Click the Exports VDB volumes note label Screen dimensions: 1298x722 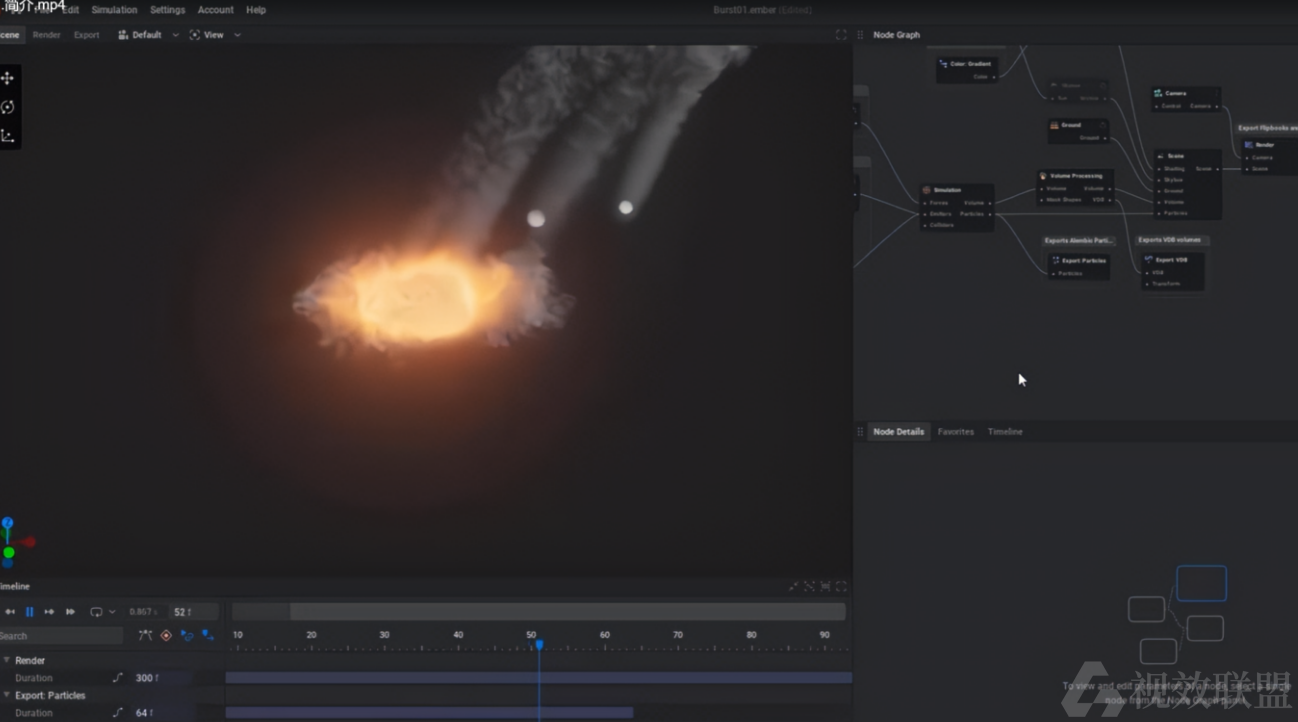(x=1172, y=240)
